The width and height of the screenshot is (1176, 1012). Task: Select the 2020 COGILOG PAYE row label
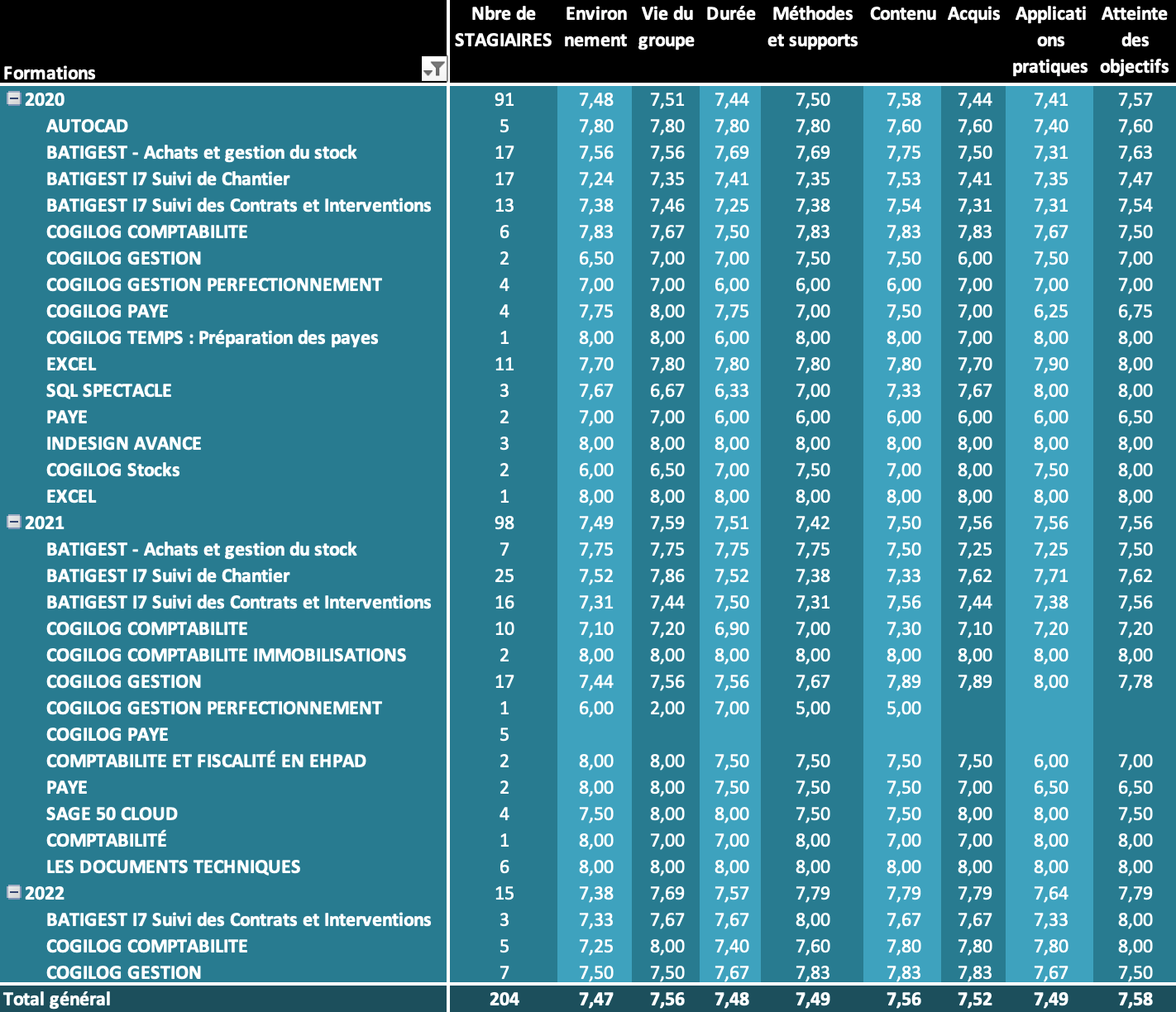[x=108, y=311]
